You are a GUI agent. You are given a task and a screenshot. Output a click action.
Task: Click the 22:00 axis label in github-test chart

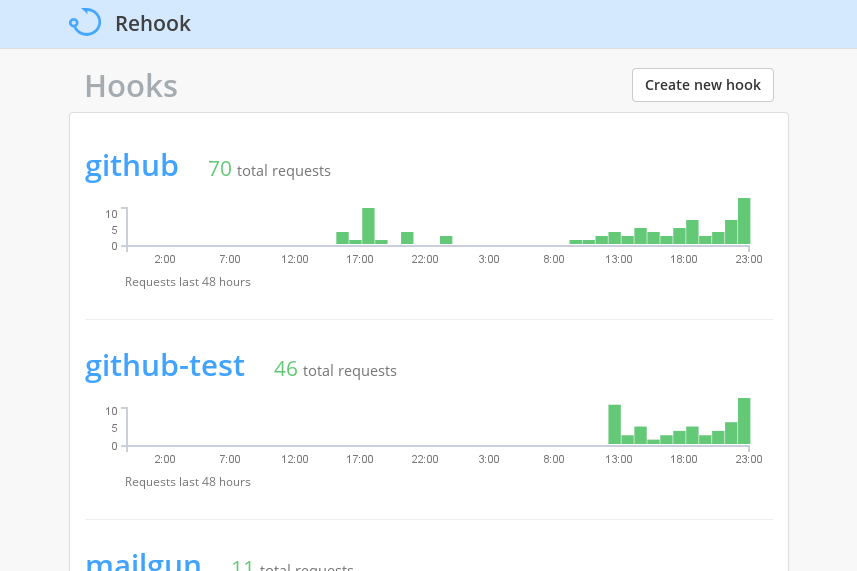[425, 459]
